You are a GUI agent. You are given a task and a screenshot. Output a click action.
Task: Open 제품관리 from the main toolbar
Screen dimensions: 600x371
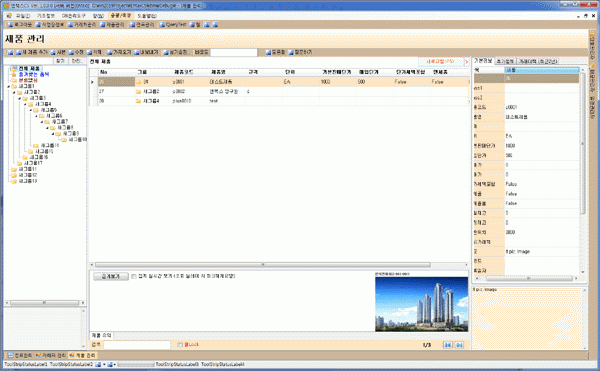112,24
